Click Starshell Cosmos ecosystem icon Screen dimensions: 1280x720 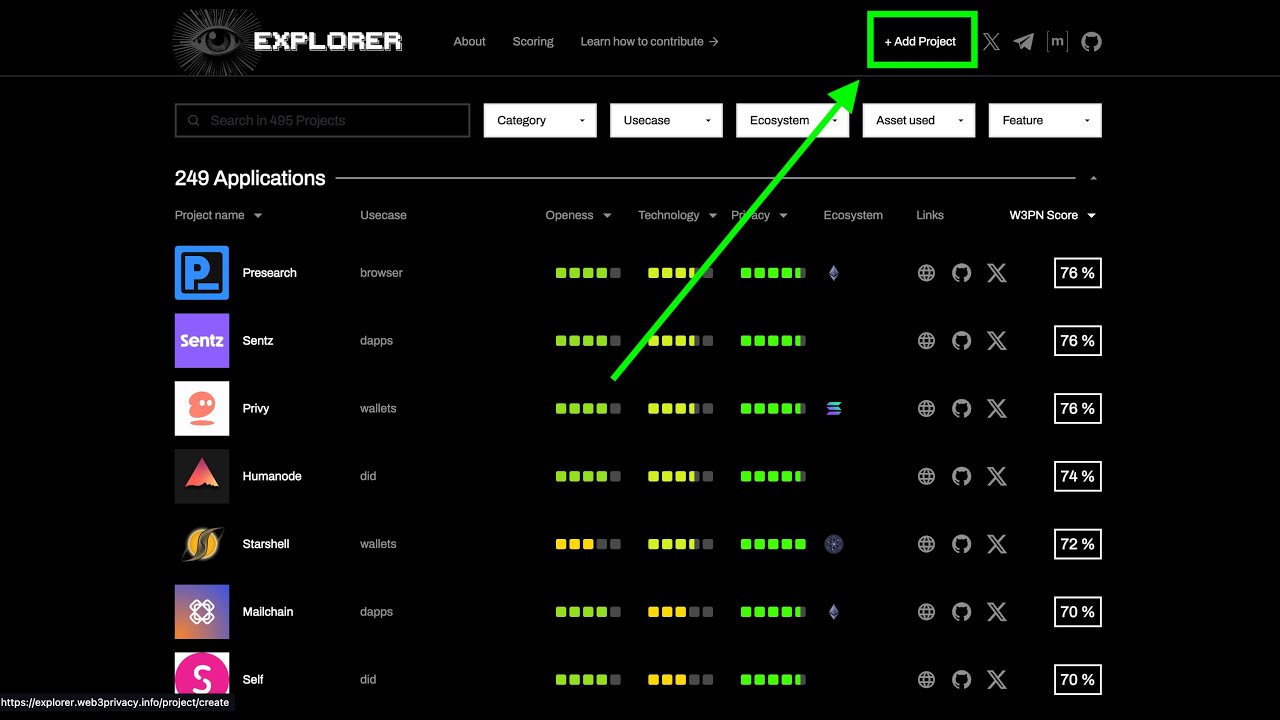tap(834, 544)
